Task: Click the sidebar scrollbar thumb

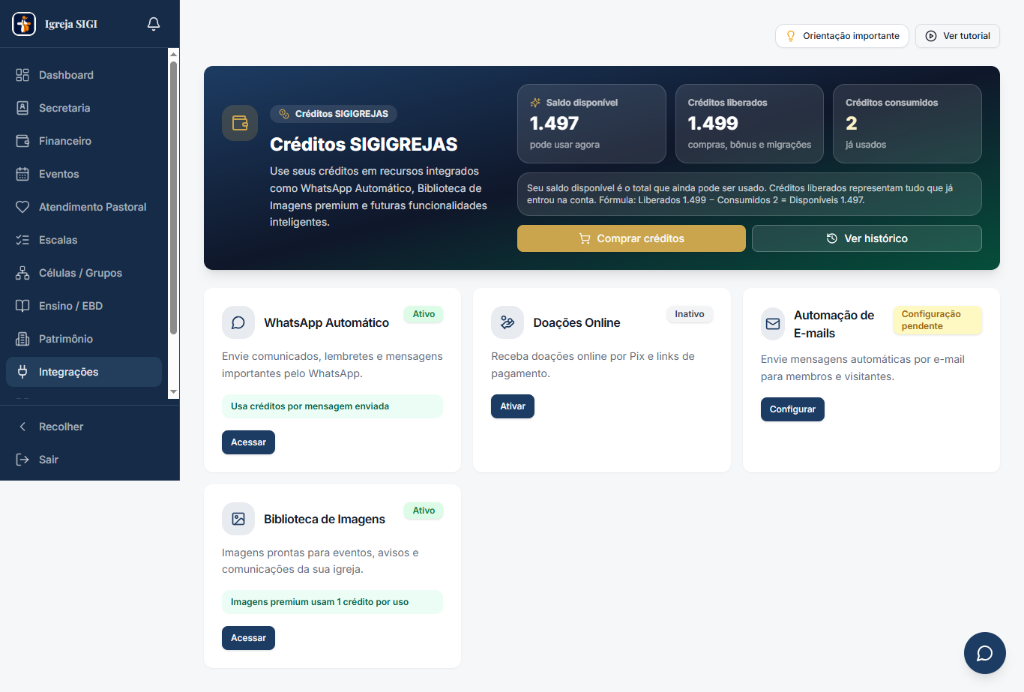Action: pyautogui.click(x=173, y=197)
